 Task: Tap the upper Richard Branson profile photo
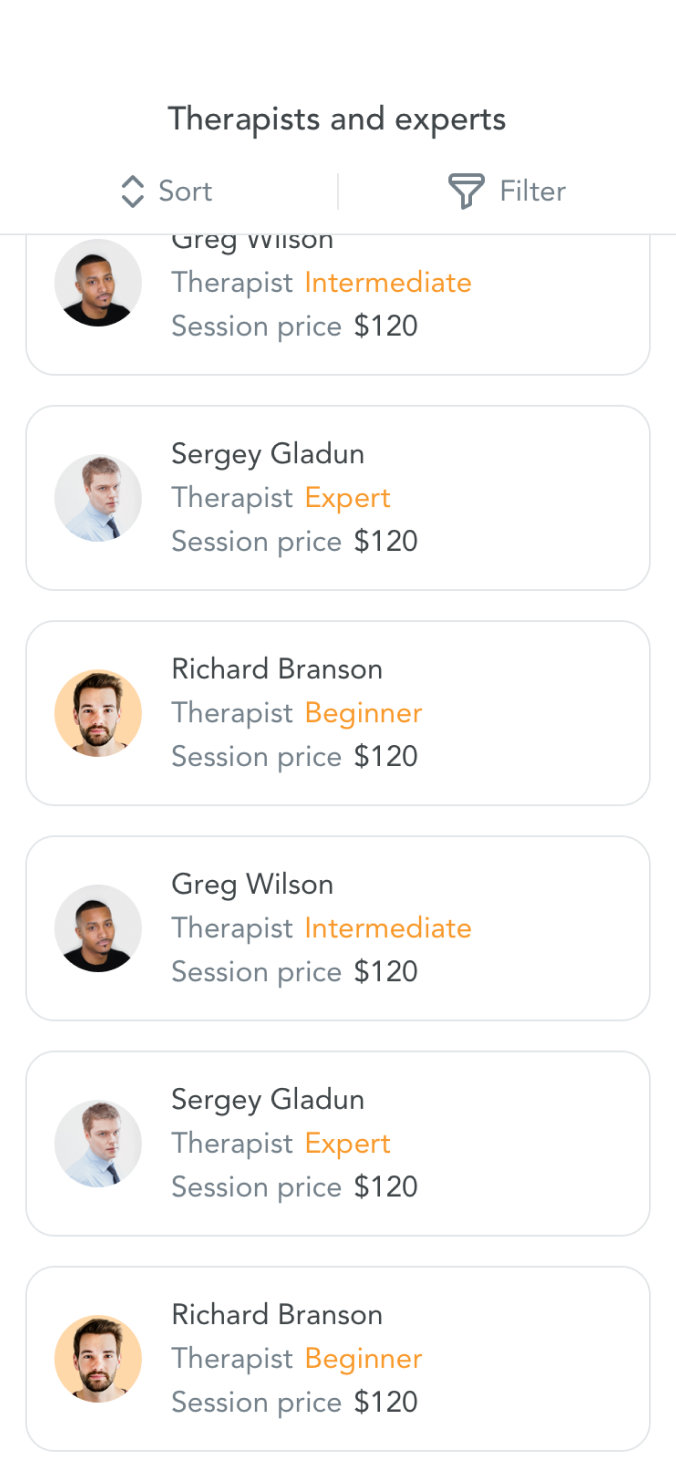(98, 713)
